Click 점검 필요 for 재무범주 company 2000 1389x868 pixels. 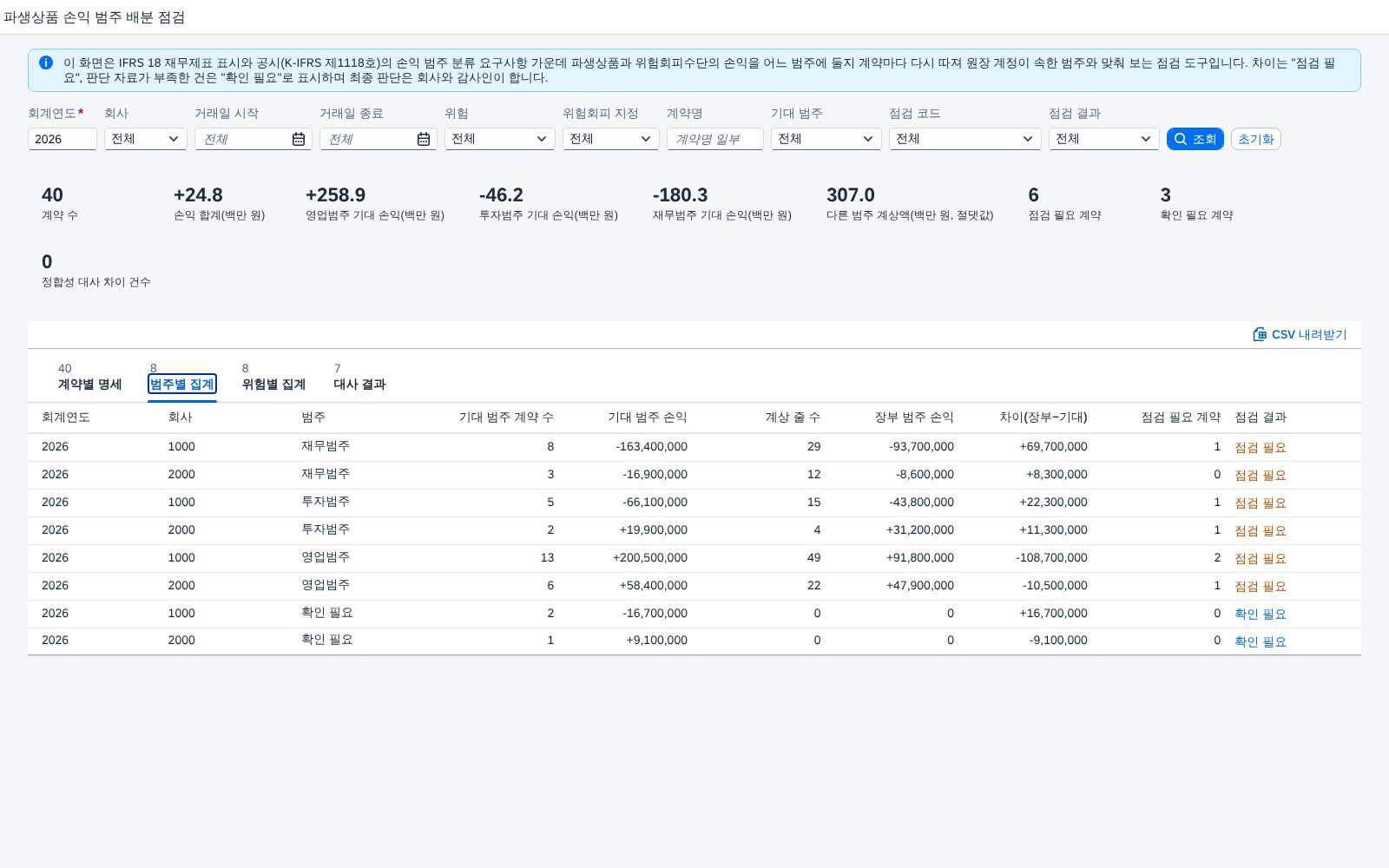tap(1261, 475)
